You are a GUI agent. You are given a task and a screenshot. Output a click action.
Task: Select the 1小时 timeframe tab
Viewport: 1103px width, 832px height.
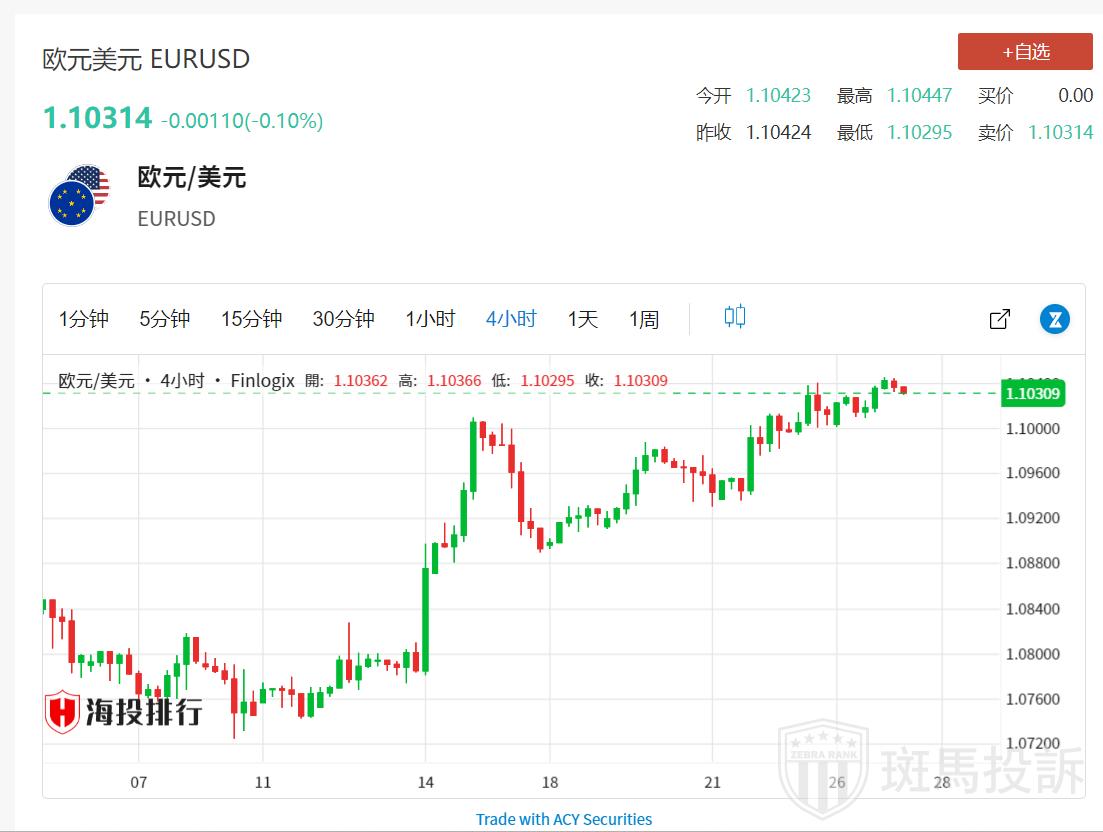coord(430,319)
